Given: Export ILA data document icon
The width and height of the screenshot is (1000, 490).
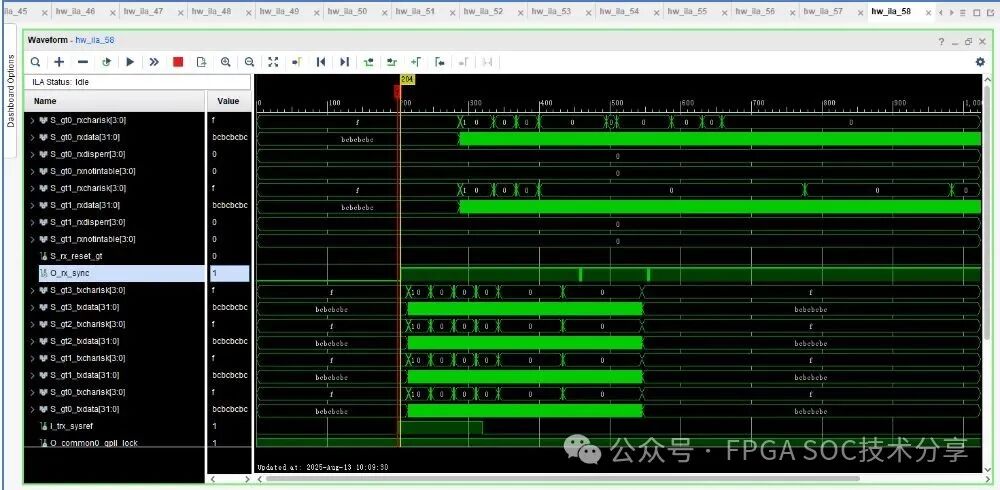Looking at the screenshot, I should click(202, 62).
